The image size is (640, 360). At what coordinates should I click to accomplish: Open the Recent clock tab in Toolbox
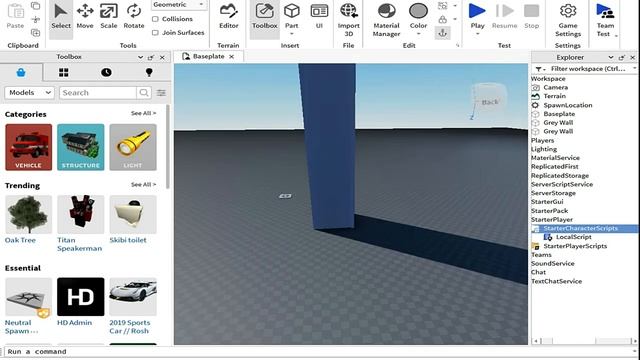point(106,73)
